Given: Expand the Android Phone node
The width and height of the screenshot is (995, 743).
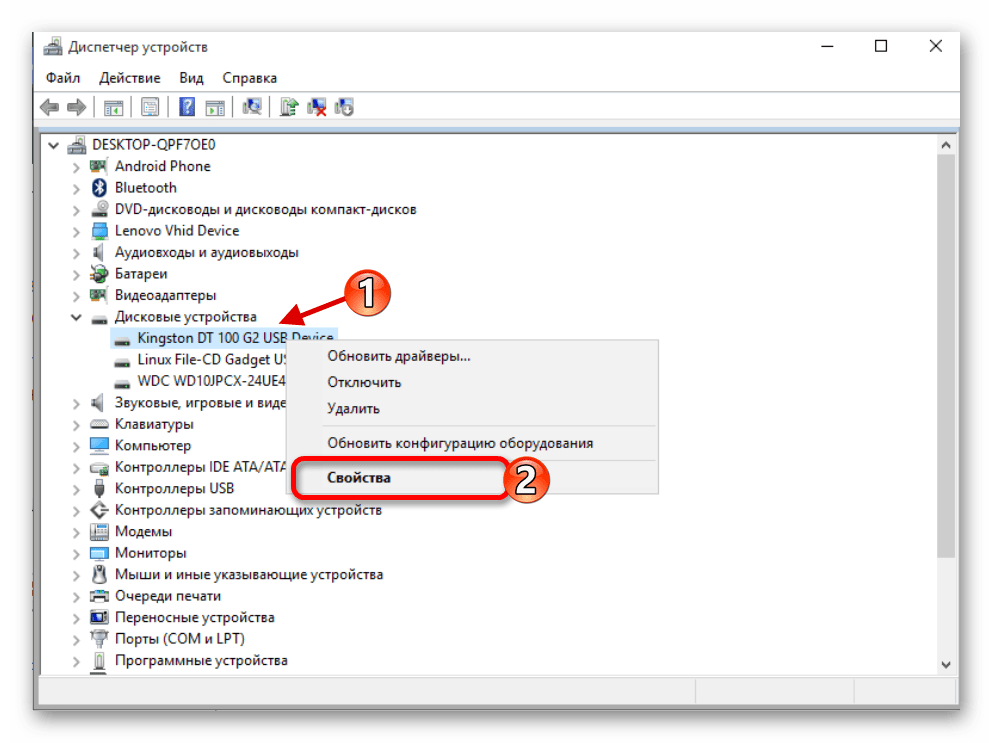Looking at the screenshot, I should pyautogui.click(x=76, y=168).
